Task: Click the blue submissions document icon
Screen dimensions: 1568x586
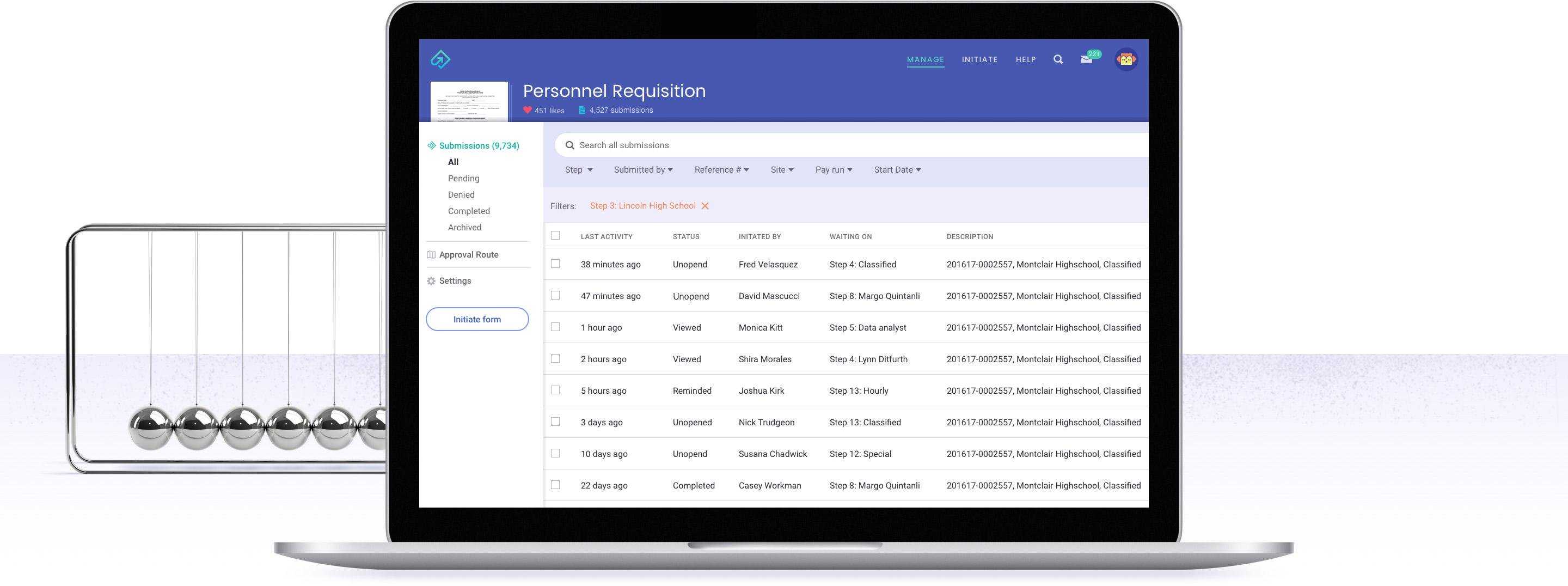Action: [582, 110]
